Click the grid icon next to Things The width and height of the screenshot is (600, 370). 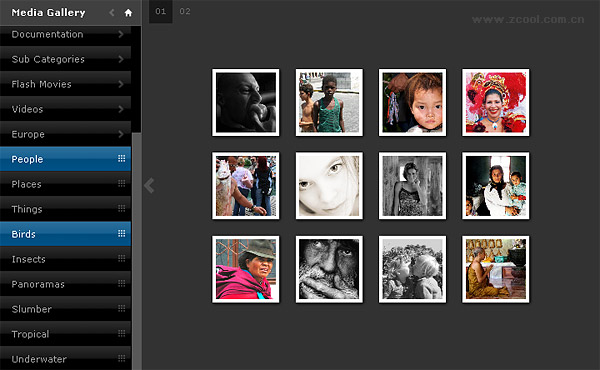[121, 208]
